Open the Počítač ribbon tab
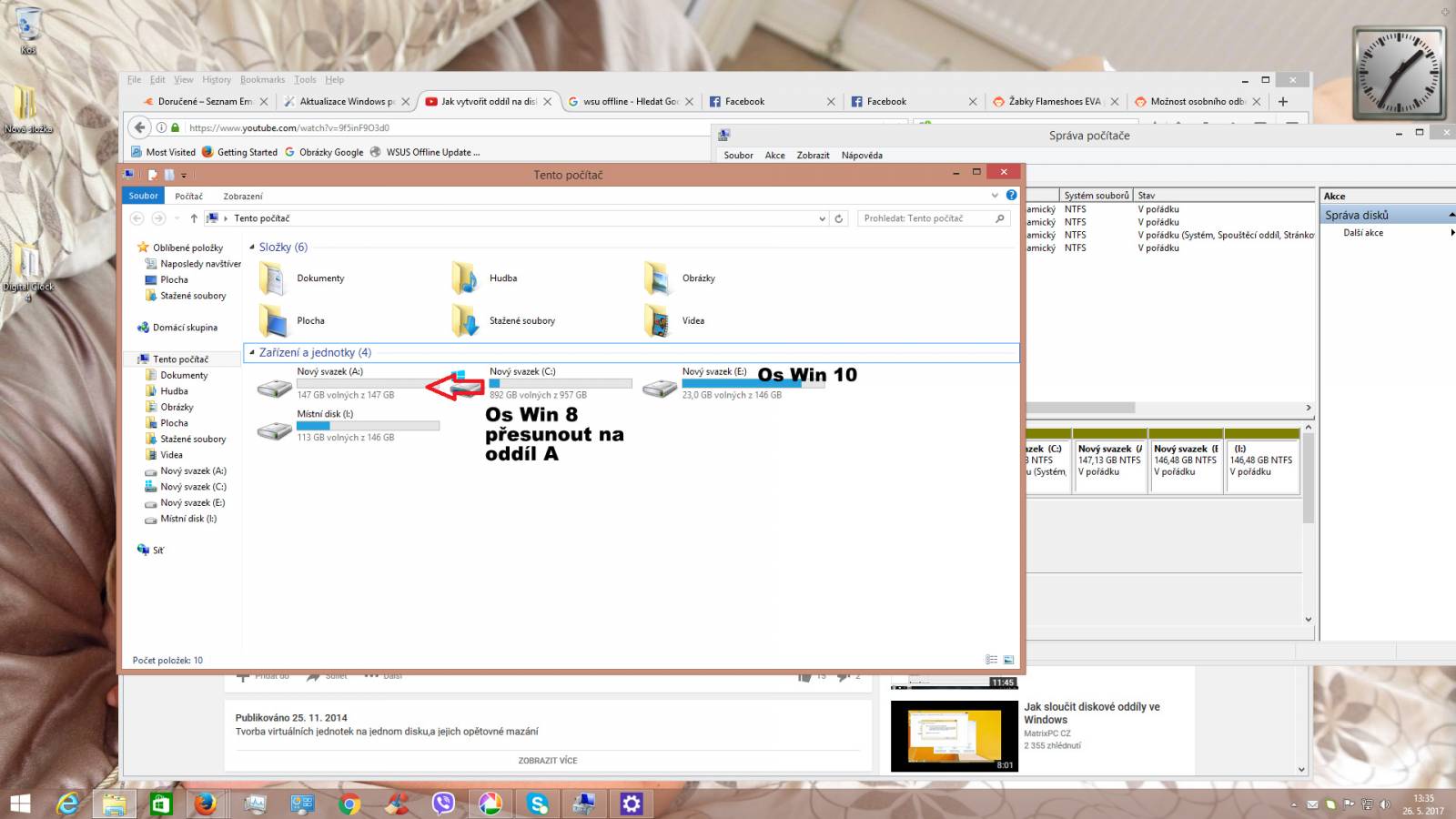 coord(189,197)
